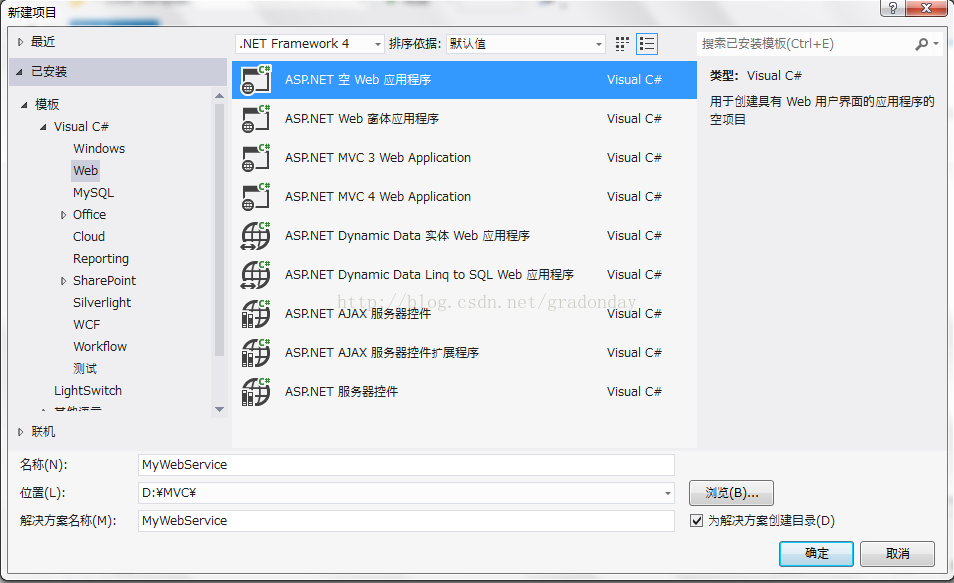Select Silverlight template category
This screenshot has width=954, height=583.
[102, 302]
